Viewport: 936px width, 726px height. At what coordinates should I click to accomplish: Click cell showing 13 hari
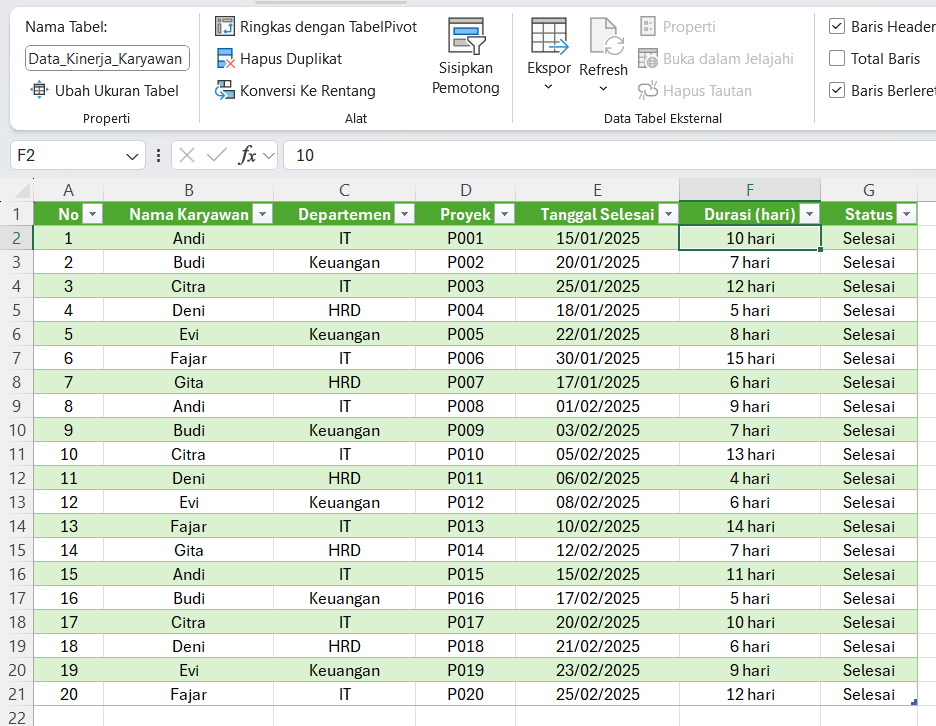coord(750,454)
